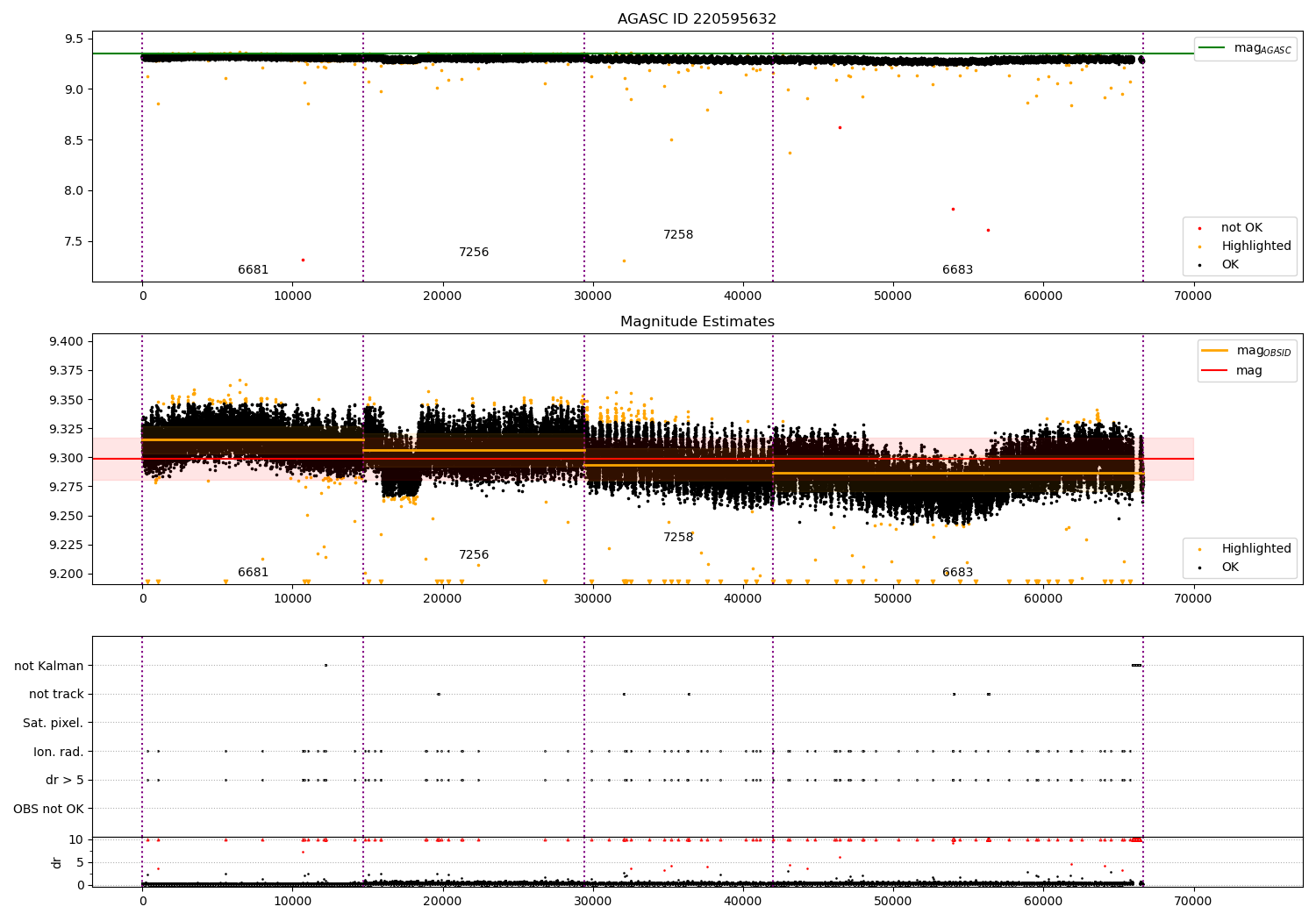Click the red "mag" legend entry in middle panel
This screenshot has width=1316, height=921.
coord(1232,370)
